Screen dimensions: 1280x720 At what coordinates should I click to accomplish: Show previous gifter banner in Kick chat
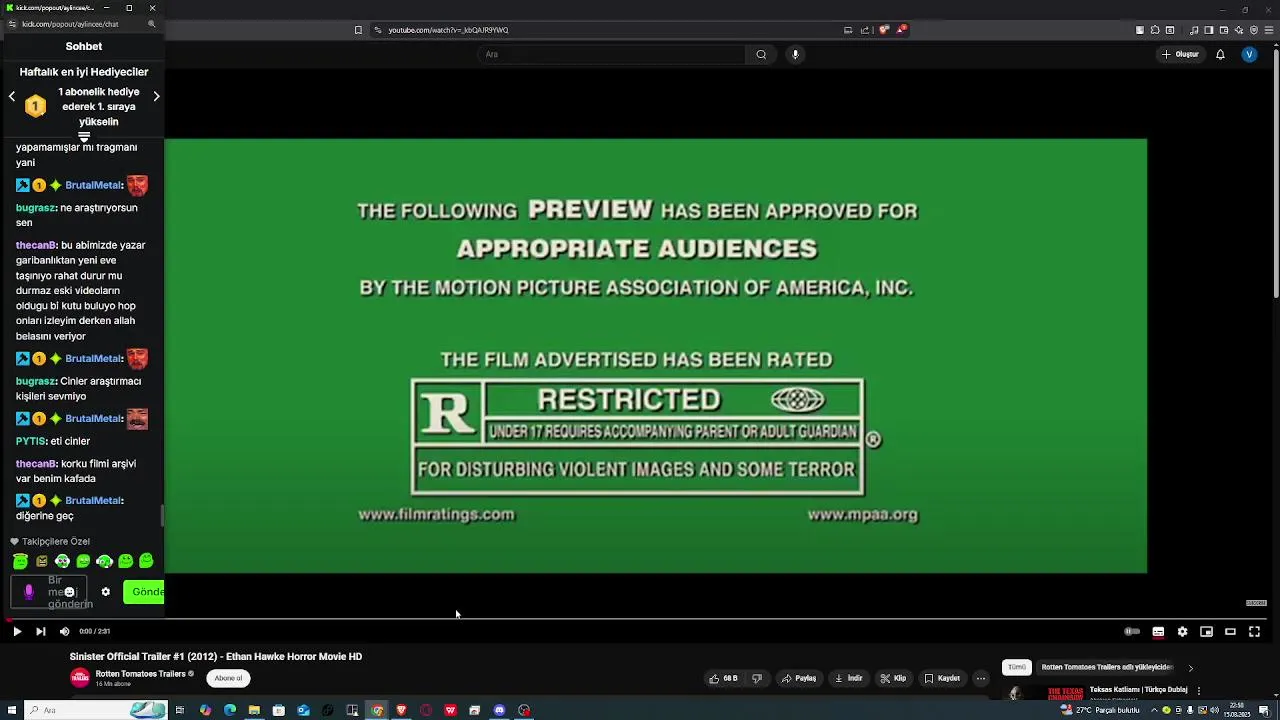pyautogui.click(x=12, y=97)
